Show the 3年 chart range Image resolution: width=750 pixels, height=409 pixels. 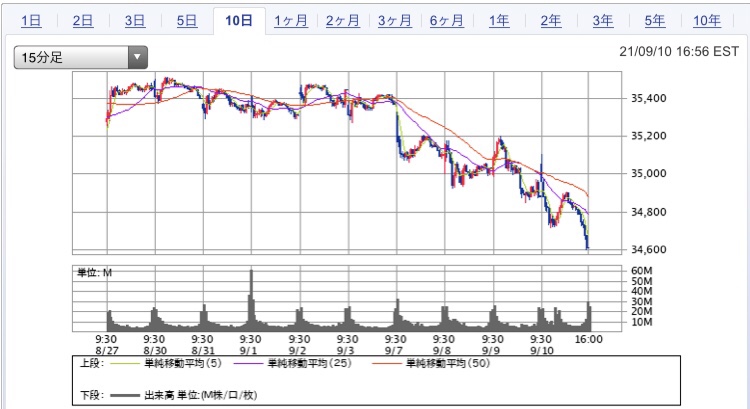pyautogui.click(x=603, y=21)
